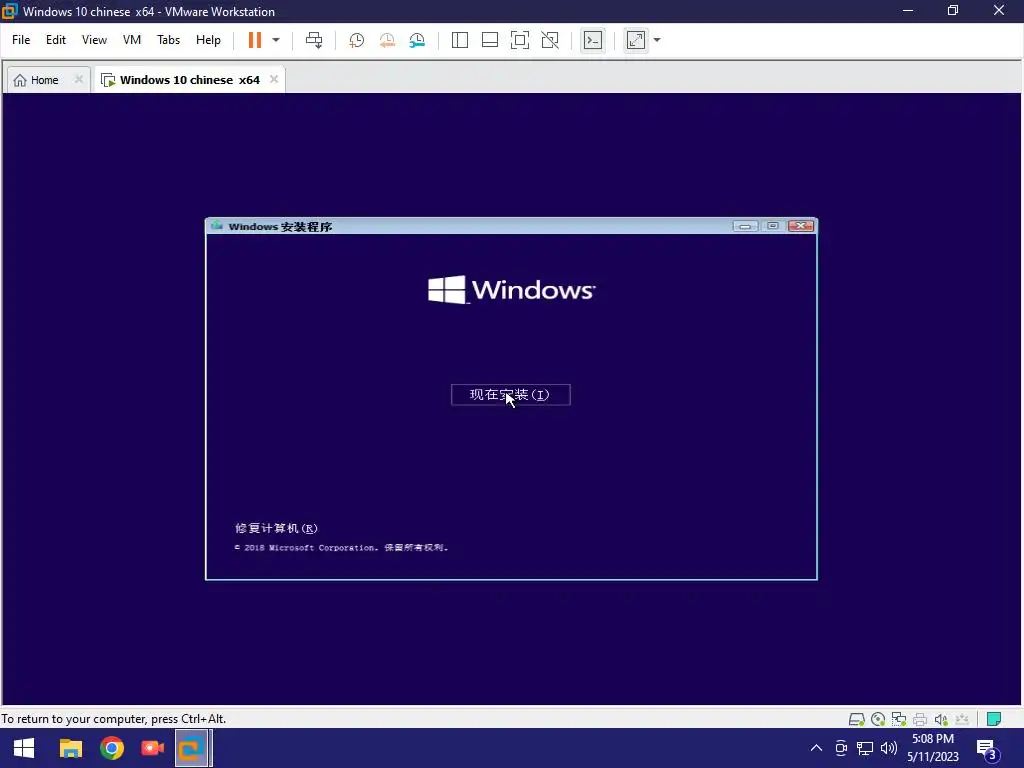
Task: Open the File menu
Action: [x=21, y=40]
